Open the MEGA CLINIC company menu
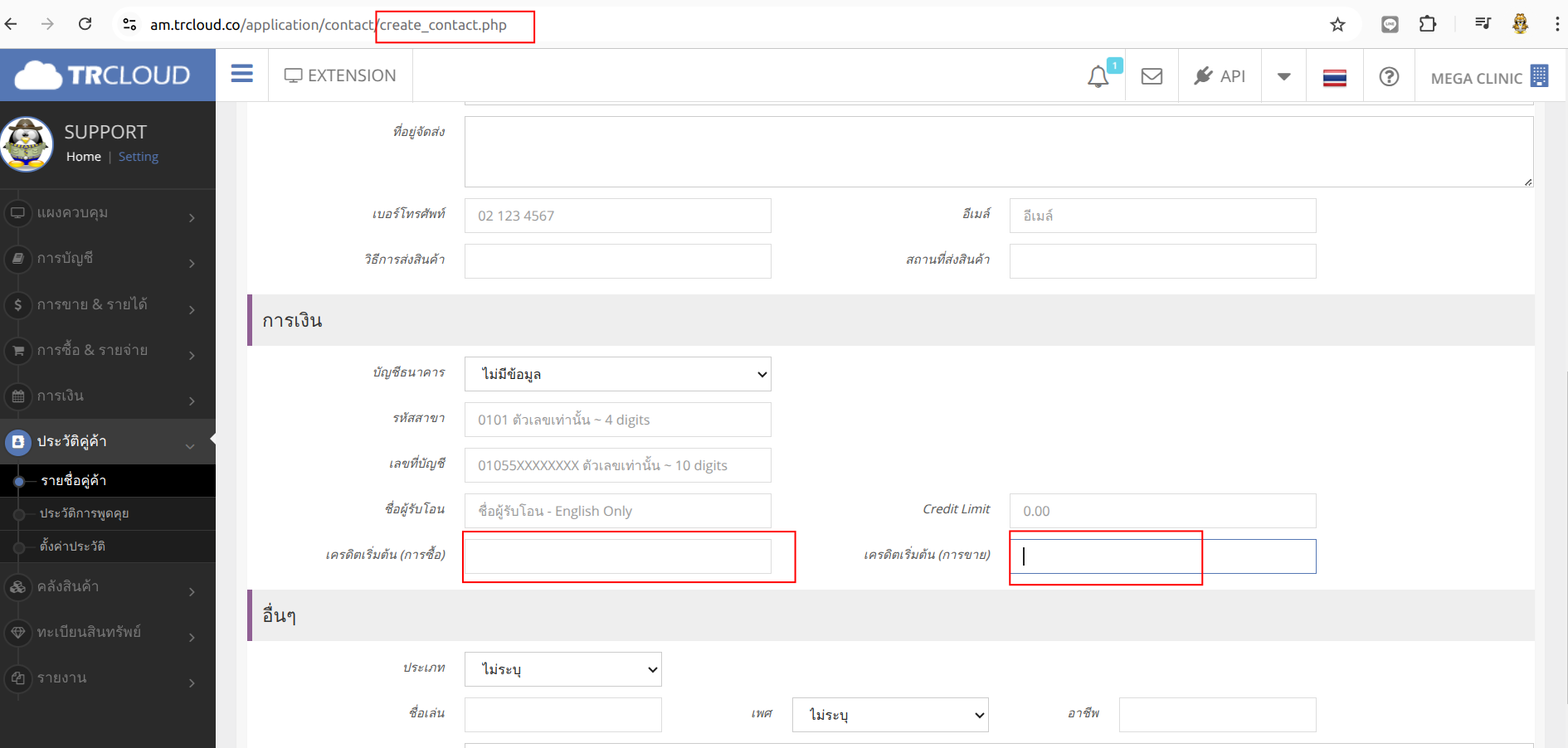Image resolution: width=1568 pixels, height=748 pixels. pos(1489,77)
